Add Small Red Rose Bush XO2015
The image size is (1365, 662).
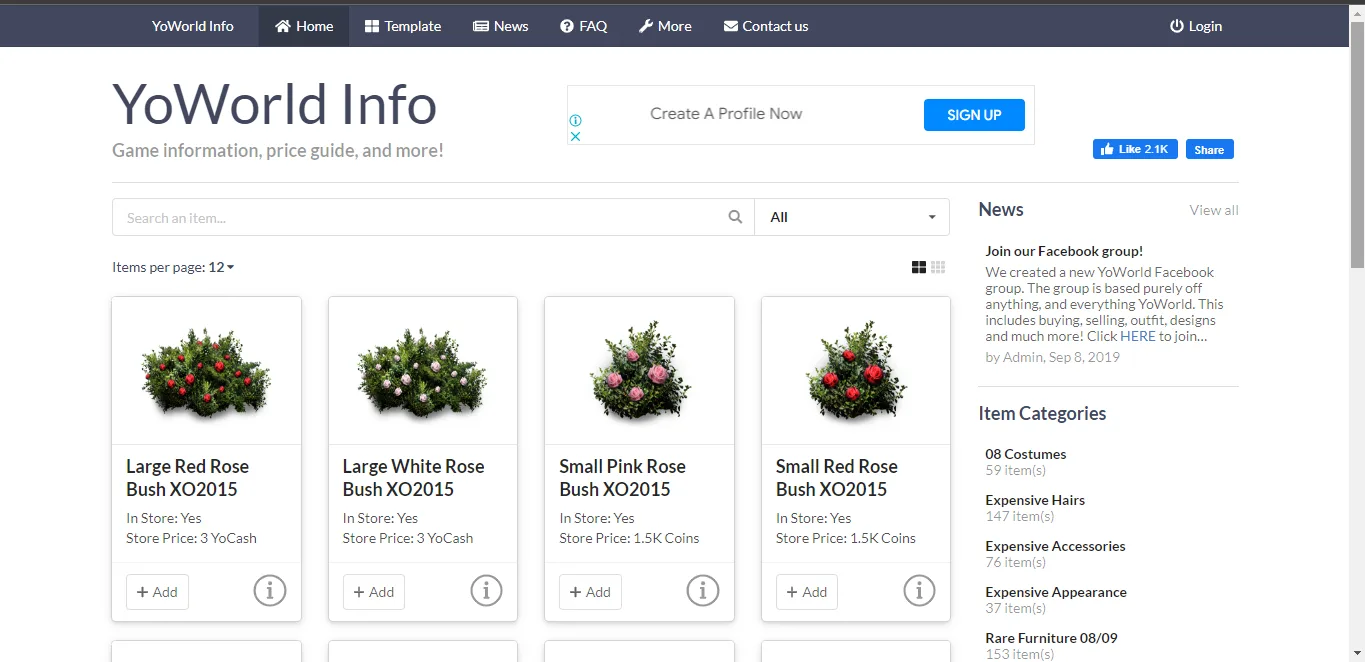[807, 592]
